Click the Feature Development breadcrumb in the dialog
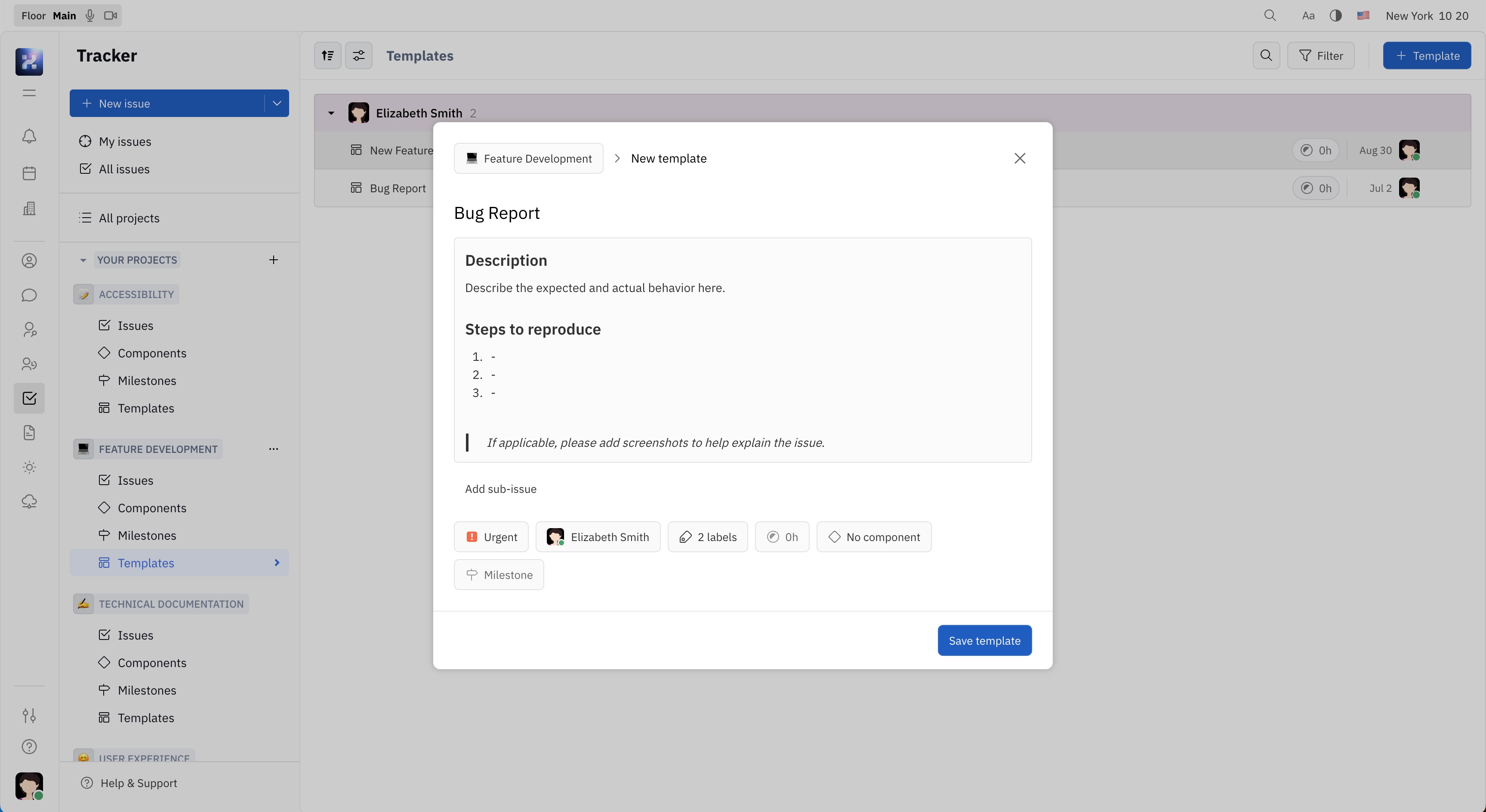Image resolution: width=1486 pixels, height=812 pixels. (x=528, y=158)
